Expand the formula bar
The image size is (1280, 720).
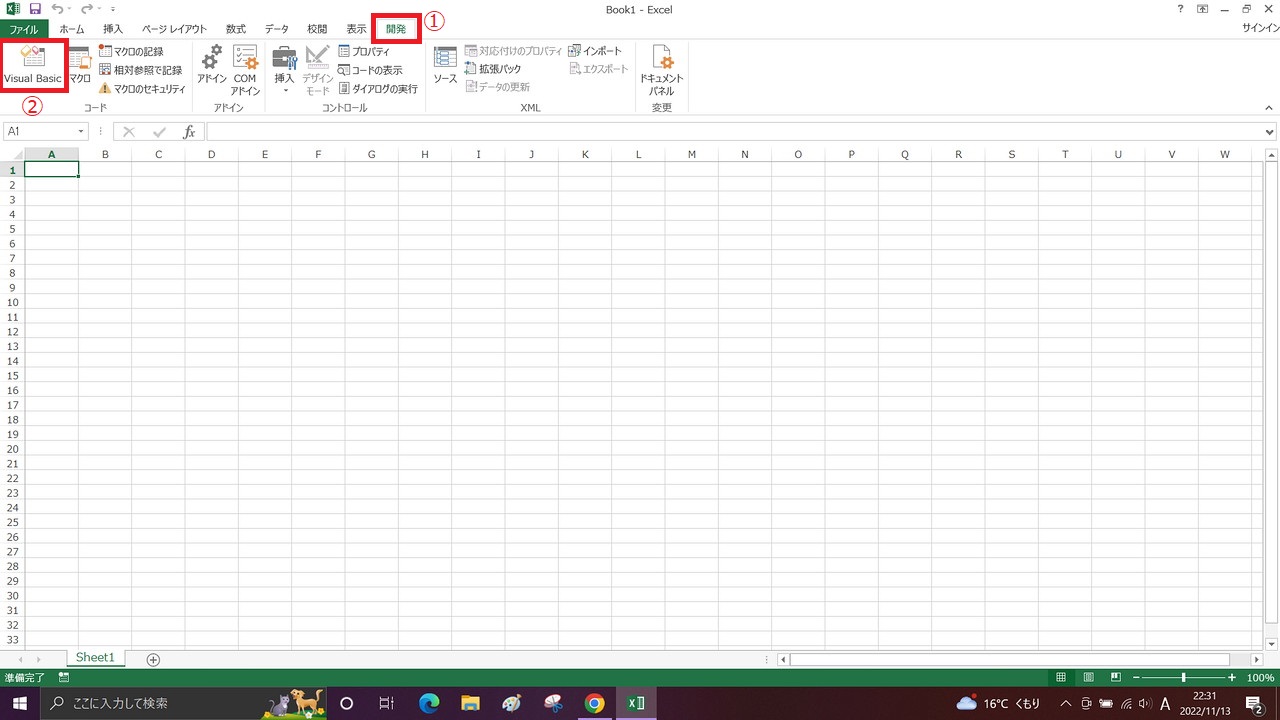pyautogui.click(x=1271, y=132)
